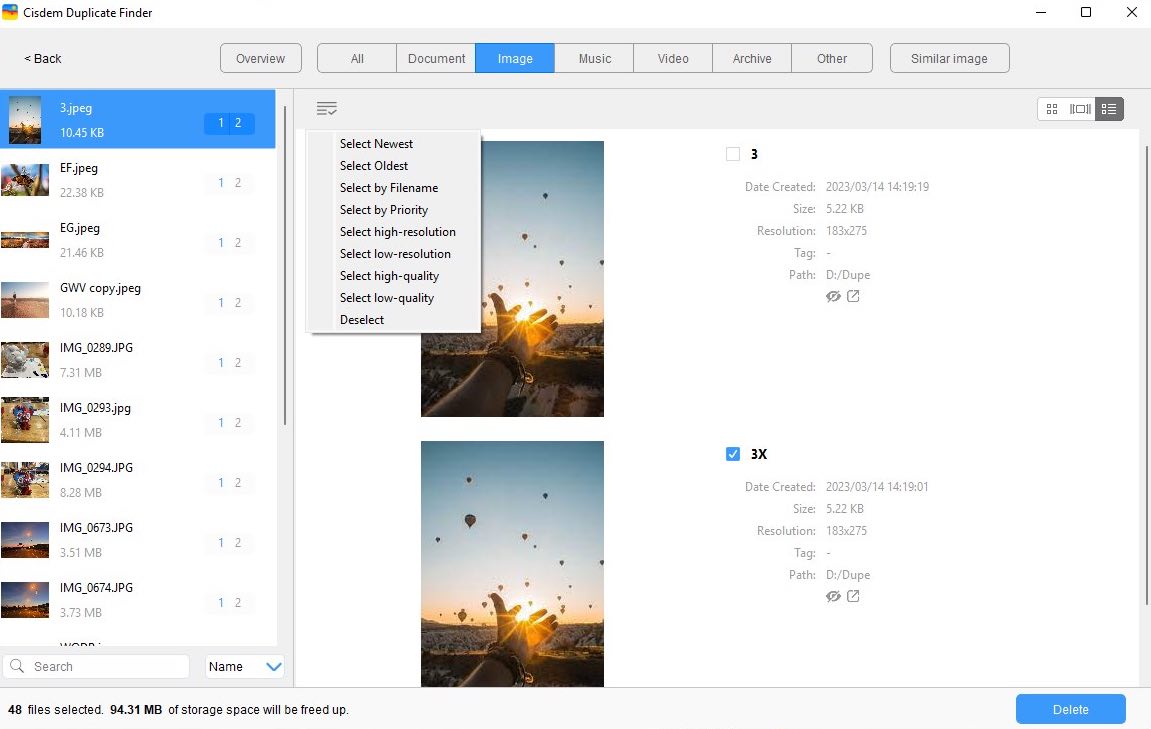Screen dimensions: 1151x729
Task: Click the 48 files selected status text
Action: (56, 709)
